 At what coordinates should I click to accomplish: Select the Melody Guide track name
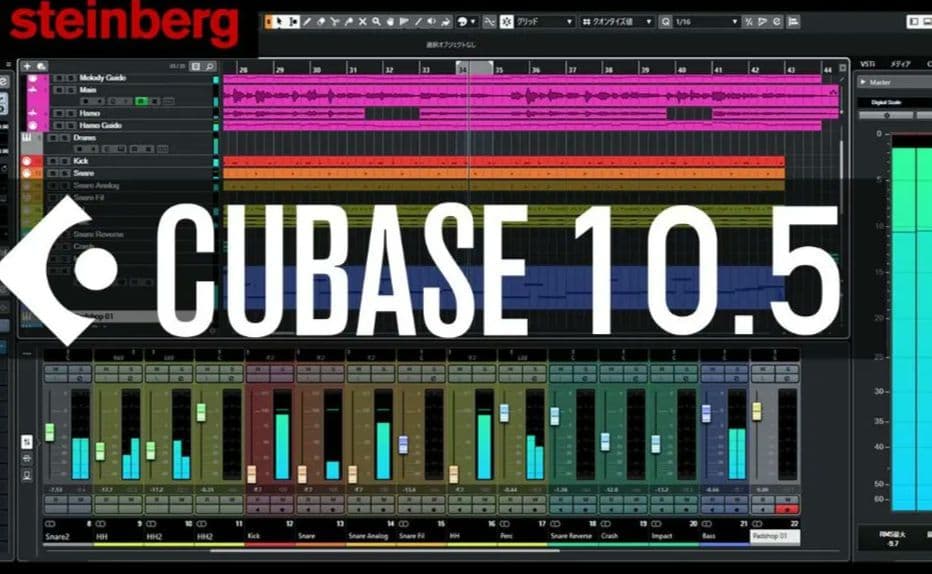(x=102, y=78)
